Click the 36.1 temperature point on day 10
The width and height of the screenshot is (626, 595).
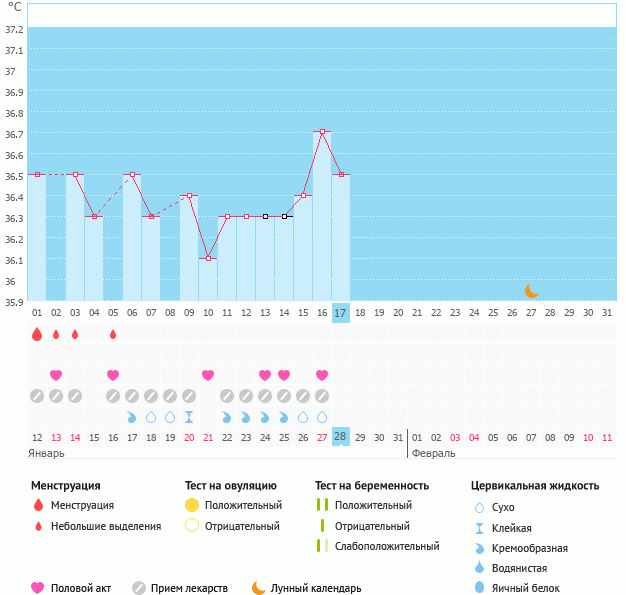(208, 258)
